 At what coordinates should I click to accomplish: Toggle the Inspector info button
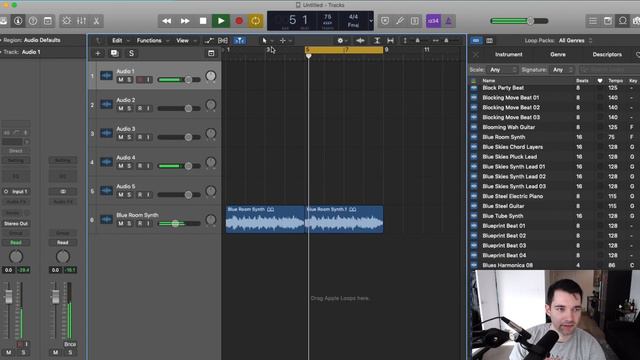click(x=18, y=21)
